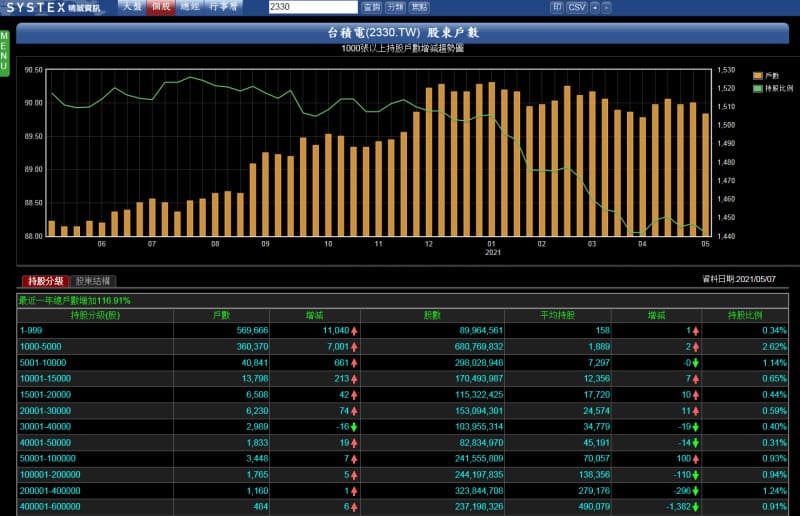Export data with the CSV button
The image size is (800, 516).
(577, 7)
